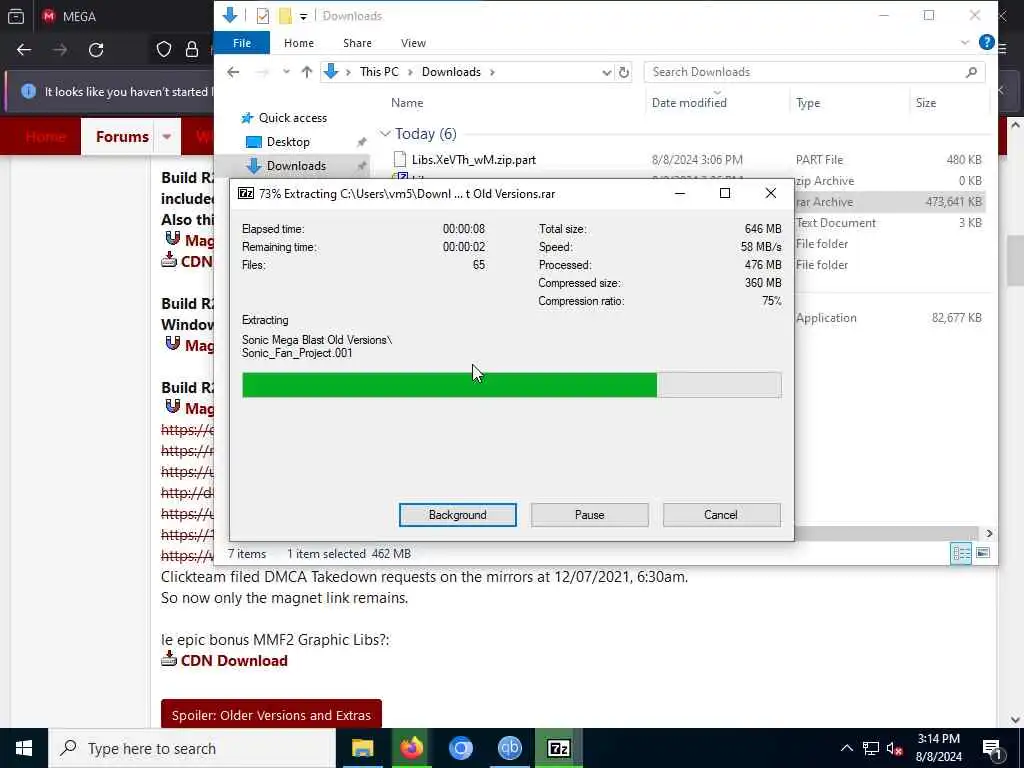Viewport: 1024px width, 768px height.
Task: Show hidden tray icons chevron
Action: click(x=846, y=748)
